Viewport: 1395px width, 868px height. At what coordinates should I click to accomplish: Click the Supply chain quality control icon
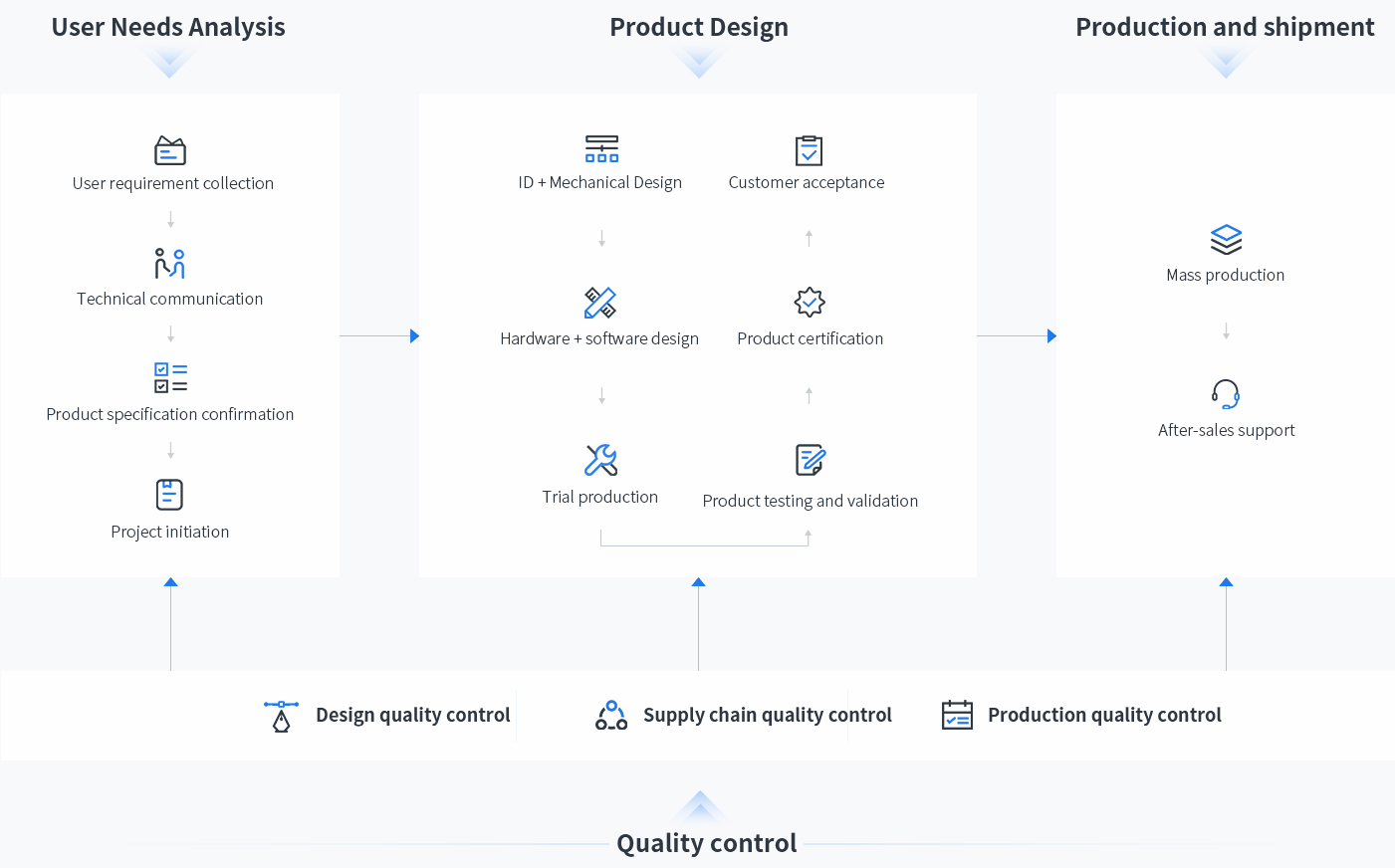[x=611, y=716]
